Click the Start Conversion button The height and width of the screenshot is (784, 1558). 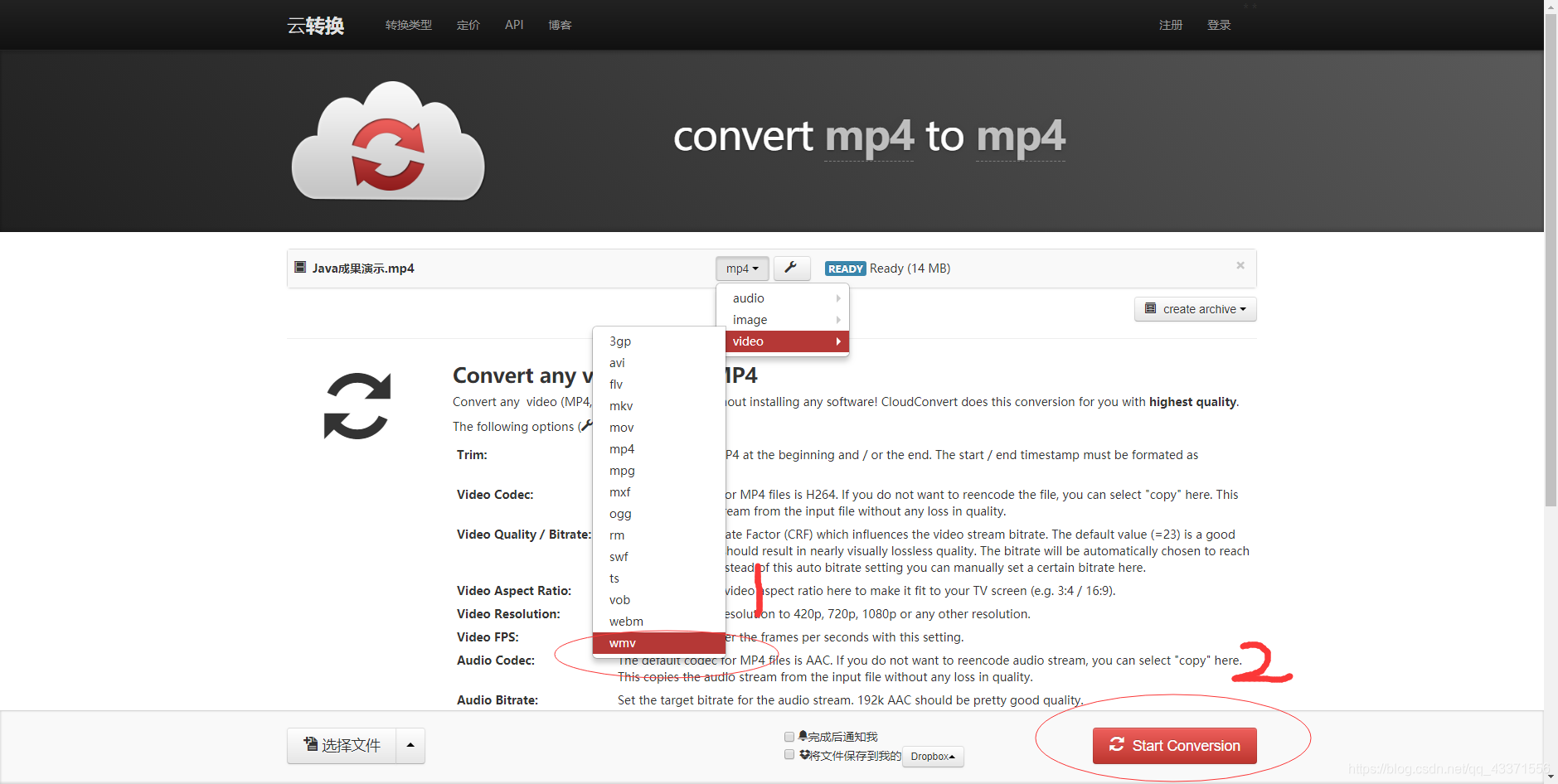tap(1174, 745)
